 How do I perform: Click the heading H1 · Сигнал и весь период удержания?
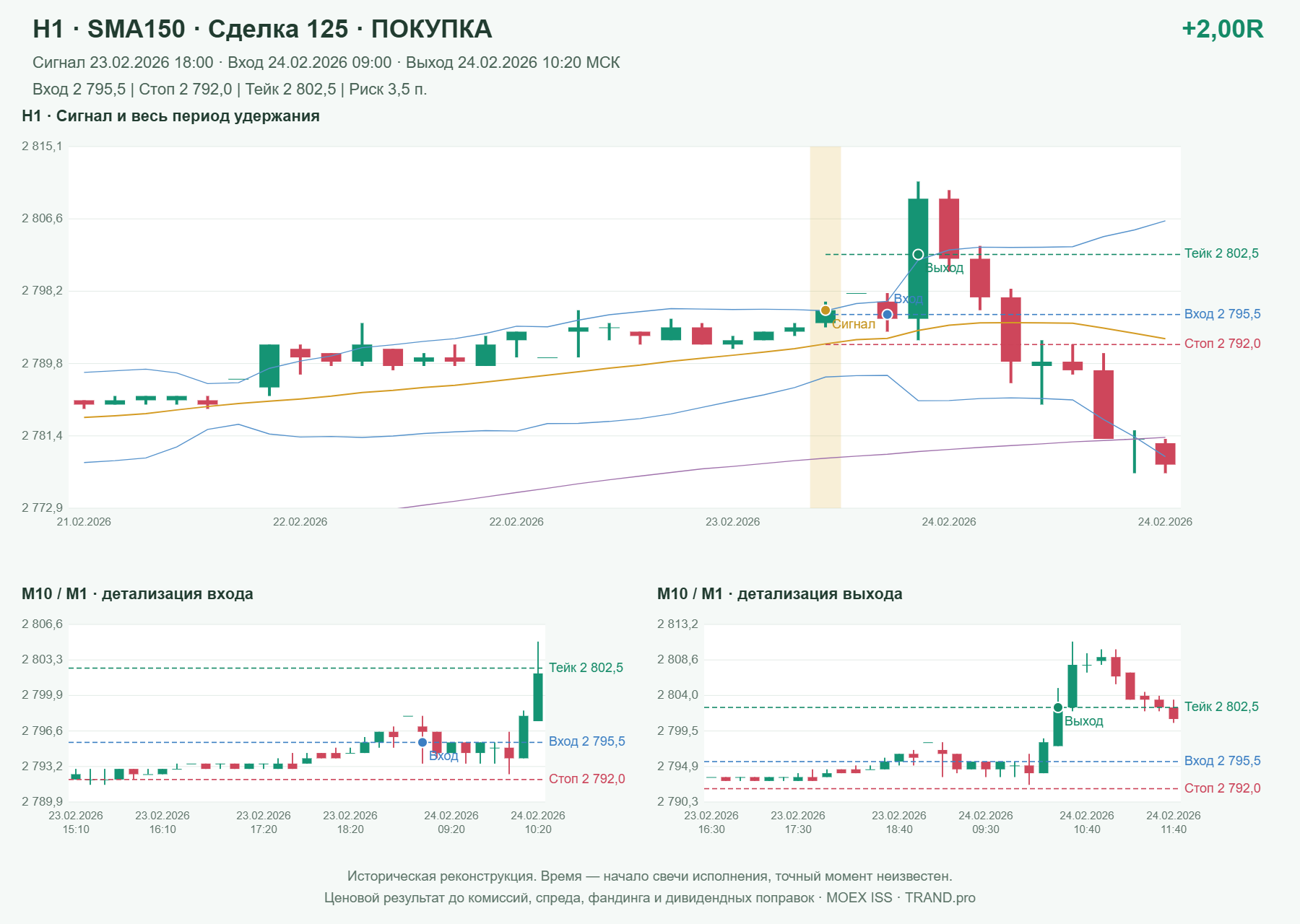pyautogui.click(x=170, y=116)
